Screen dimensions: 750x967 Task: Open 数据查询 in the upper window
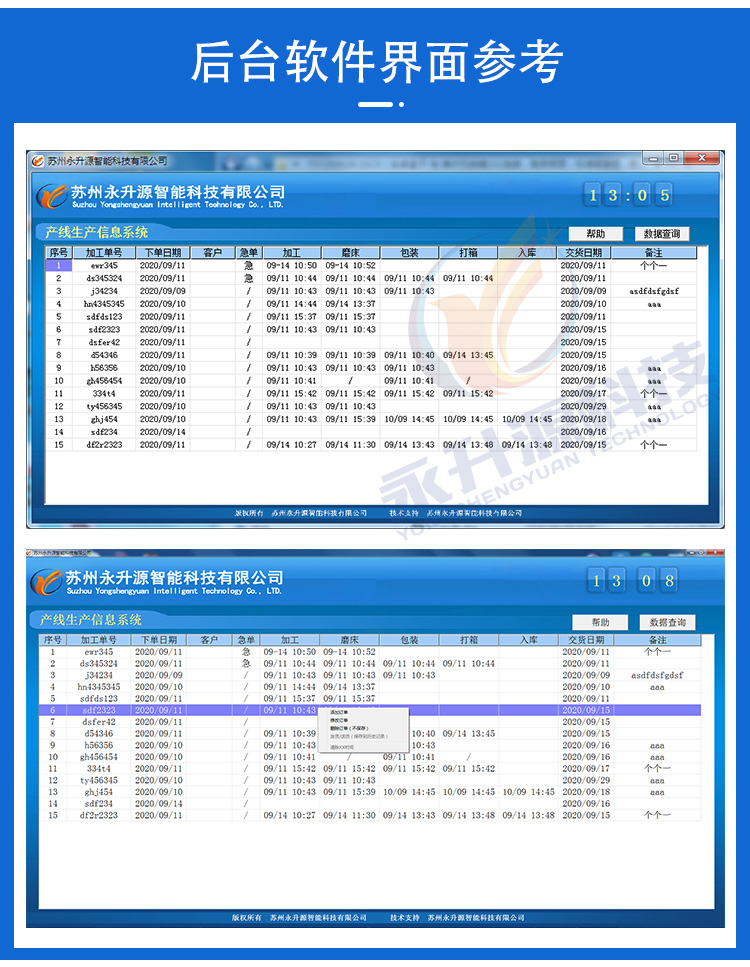(662, 233)
